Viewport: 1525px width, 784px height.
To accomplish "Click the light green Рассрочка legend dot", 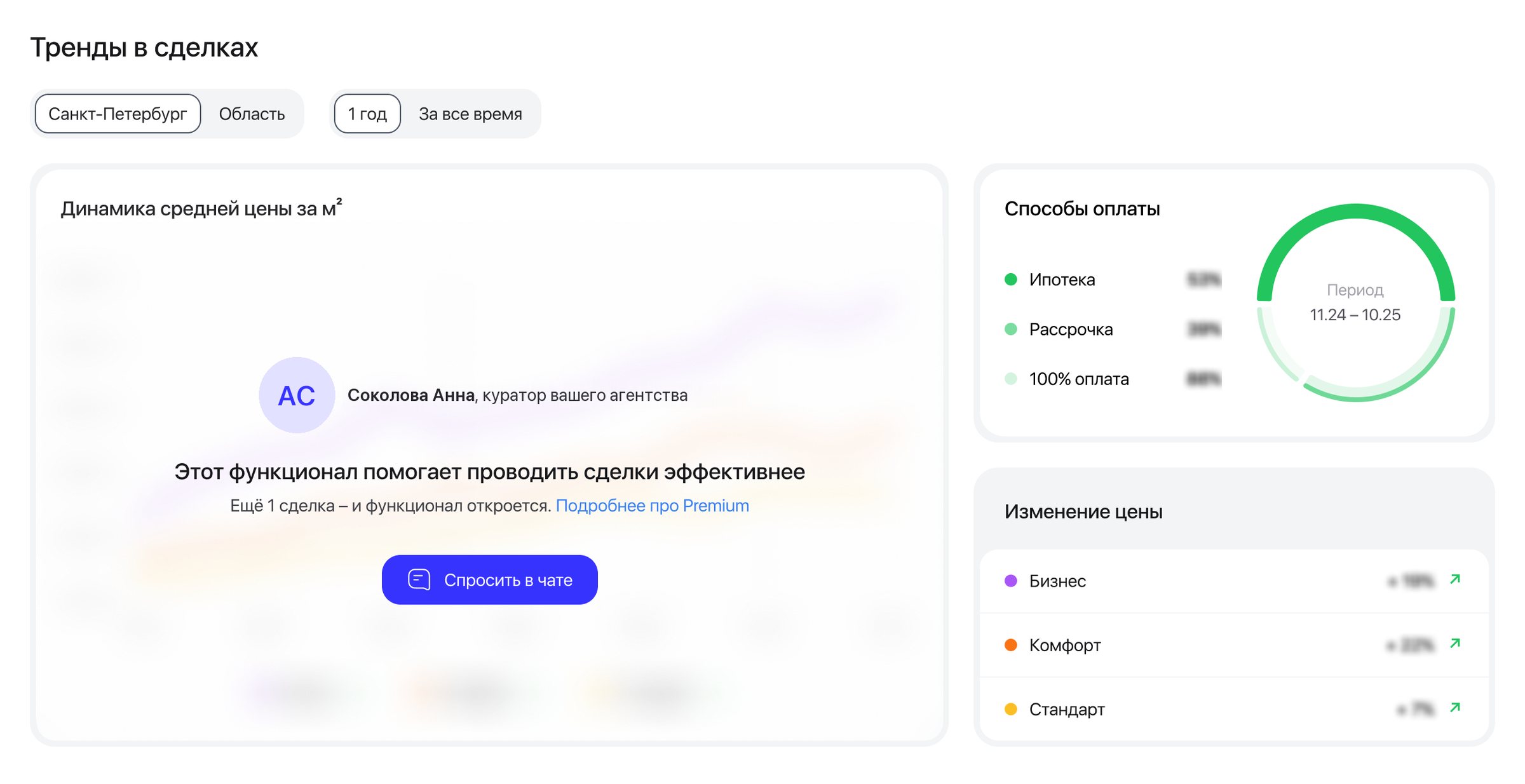I will pos(1011,329).
